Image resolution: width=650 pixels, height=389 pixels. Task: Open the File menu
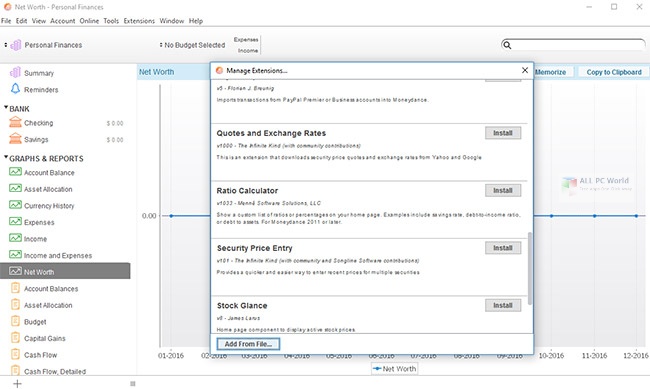[x=6, y=21]
